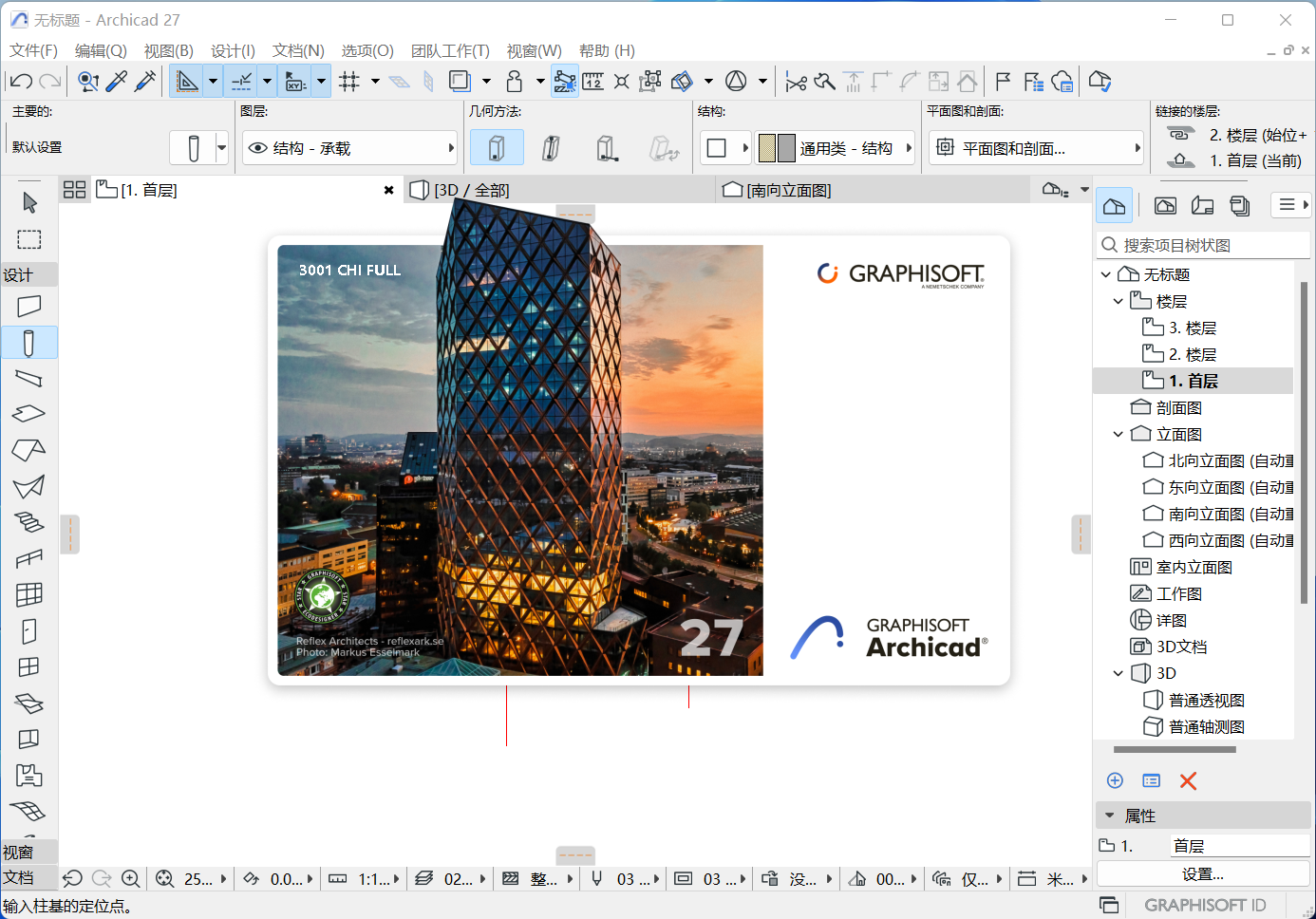Select the Arrow tool in toolbox
This screenshot has width=1316, height=919.
click(x=29, y=202)
